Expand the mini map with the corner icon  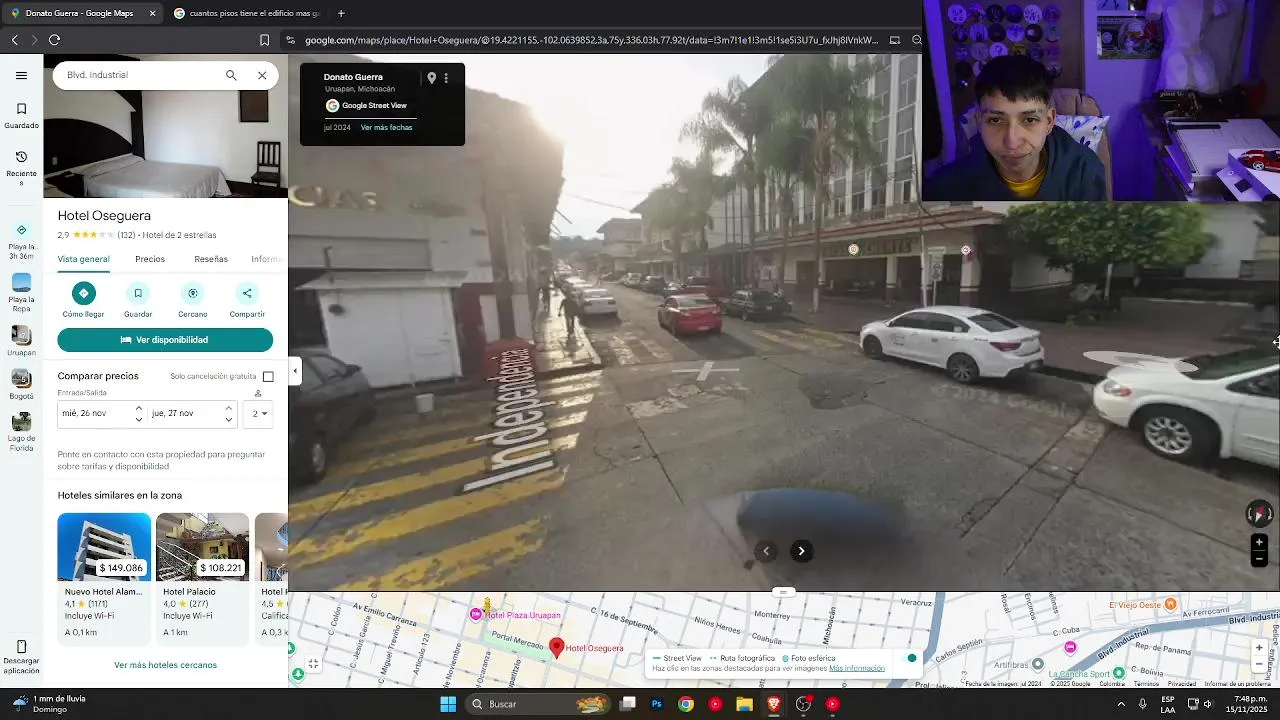[313, 663]
